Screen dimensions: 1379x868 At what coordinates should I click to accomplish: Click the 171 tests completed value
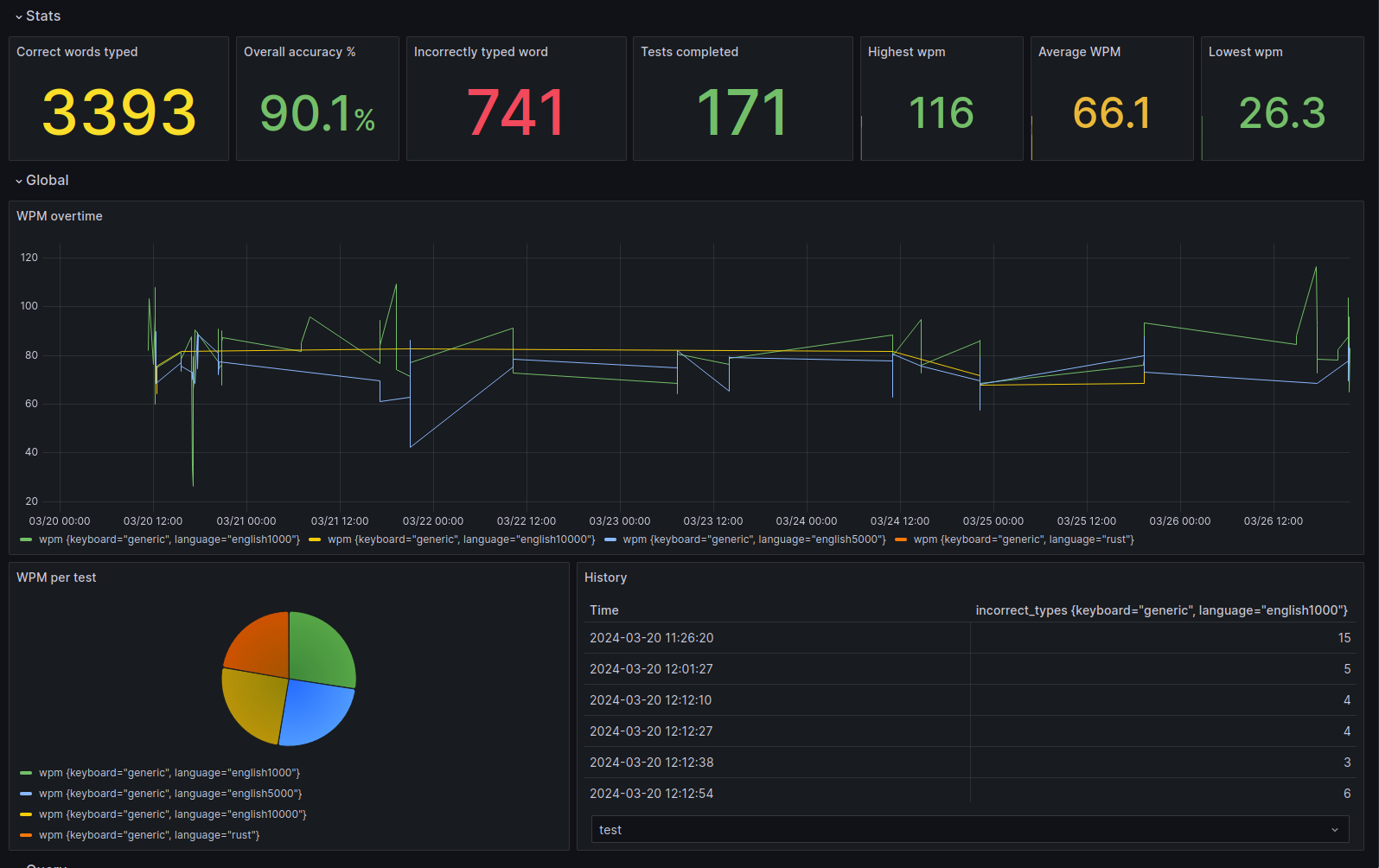[x=743, y=113]
